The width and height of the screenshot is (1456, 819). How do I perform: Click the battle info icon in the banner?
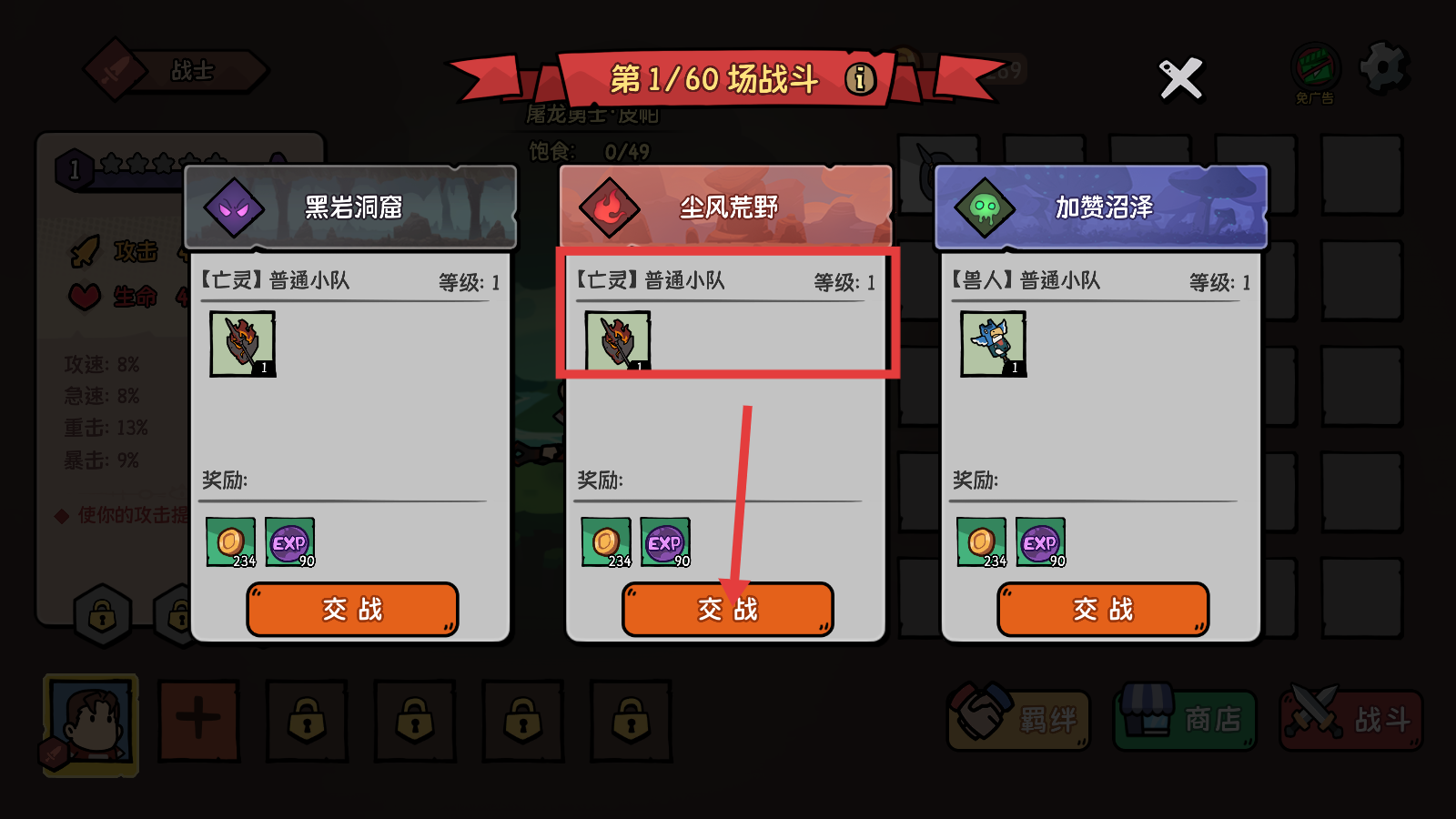860,79
